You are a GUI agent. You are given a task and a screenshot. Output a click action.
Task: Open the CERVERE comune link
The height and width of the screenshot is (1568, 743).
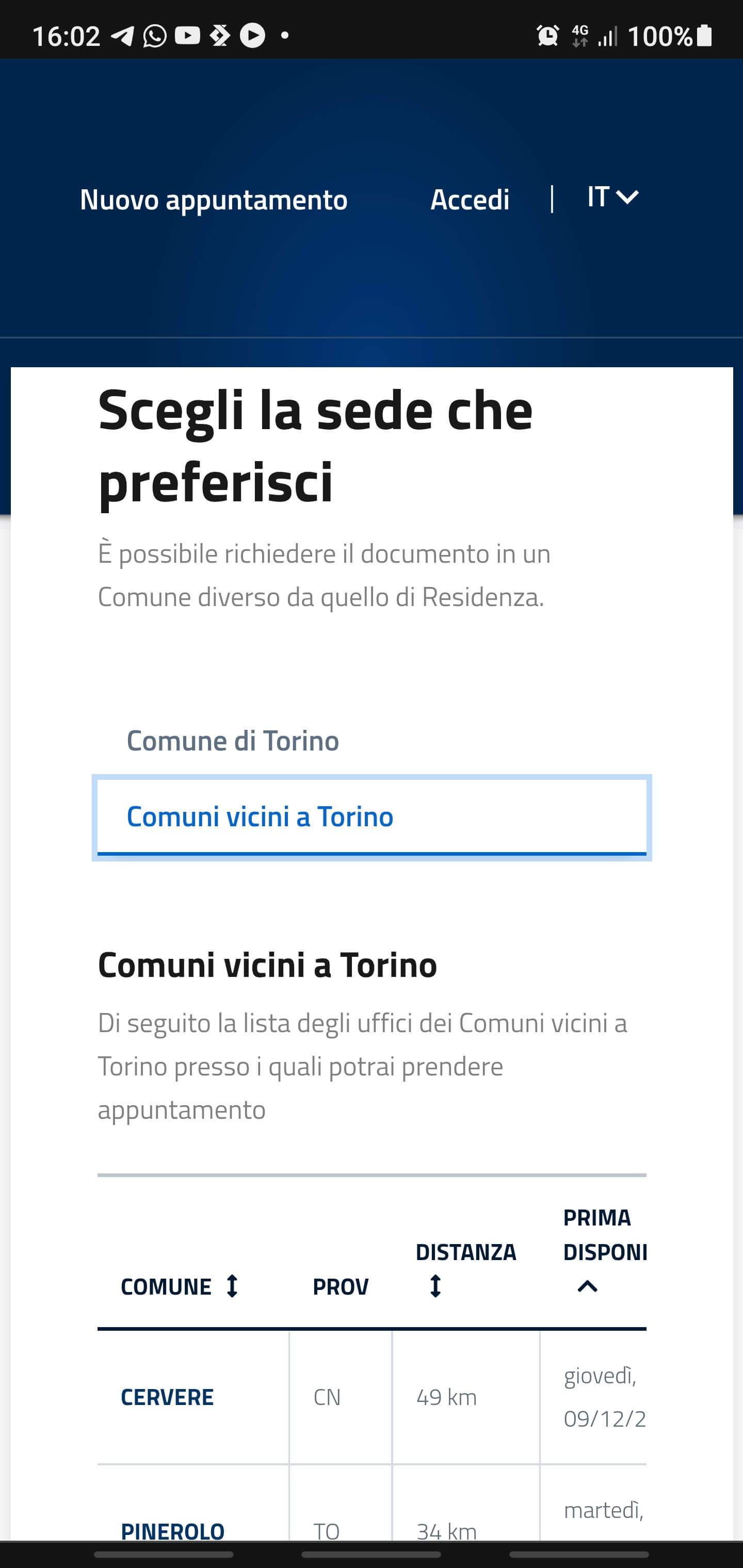click(x=167, y=1397)
